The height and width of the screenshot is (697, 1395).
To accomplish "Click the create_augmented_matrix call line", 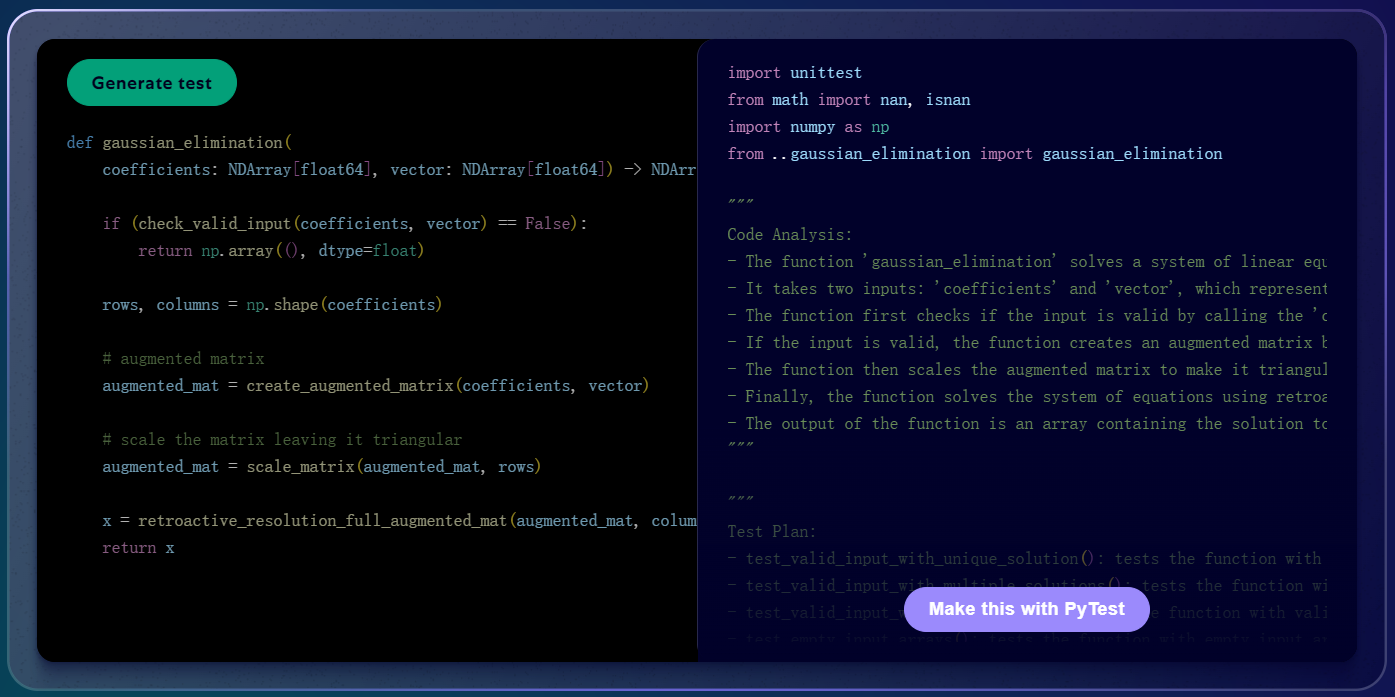I will click(x=375, y=386).
